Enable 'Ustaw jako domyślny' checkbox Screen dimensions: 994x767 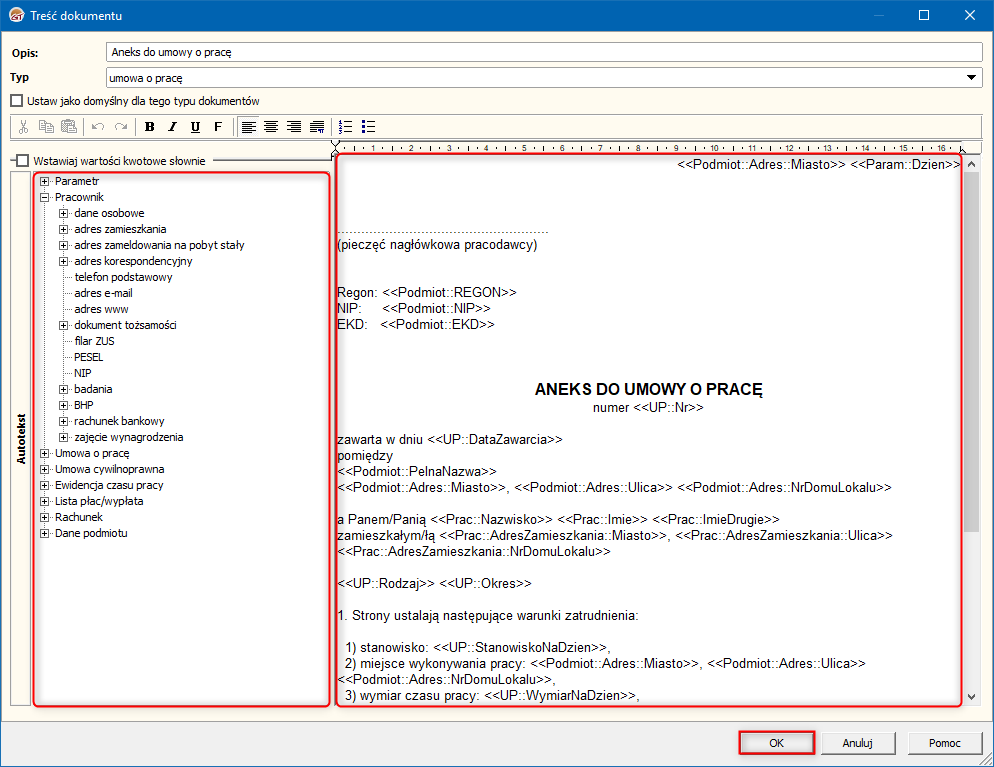(16, 101)
